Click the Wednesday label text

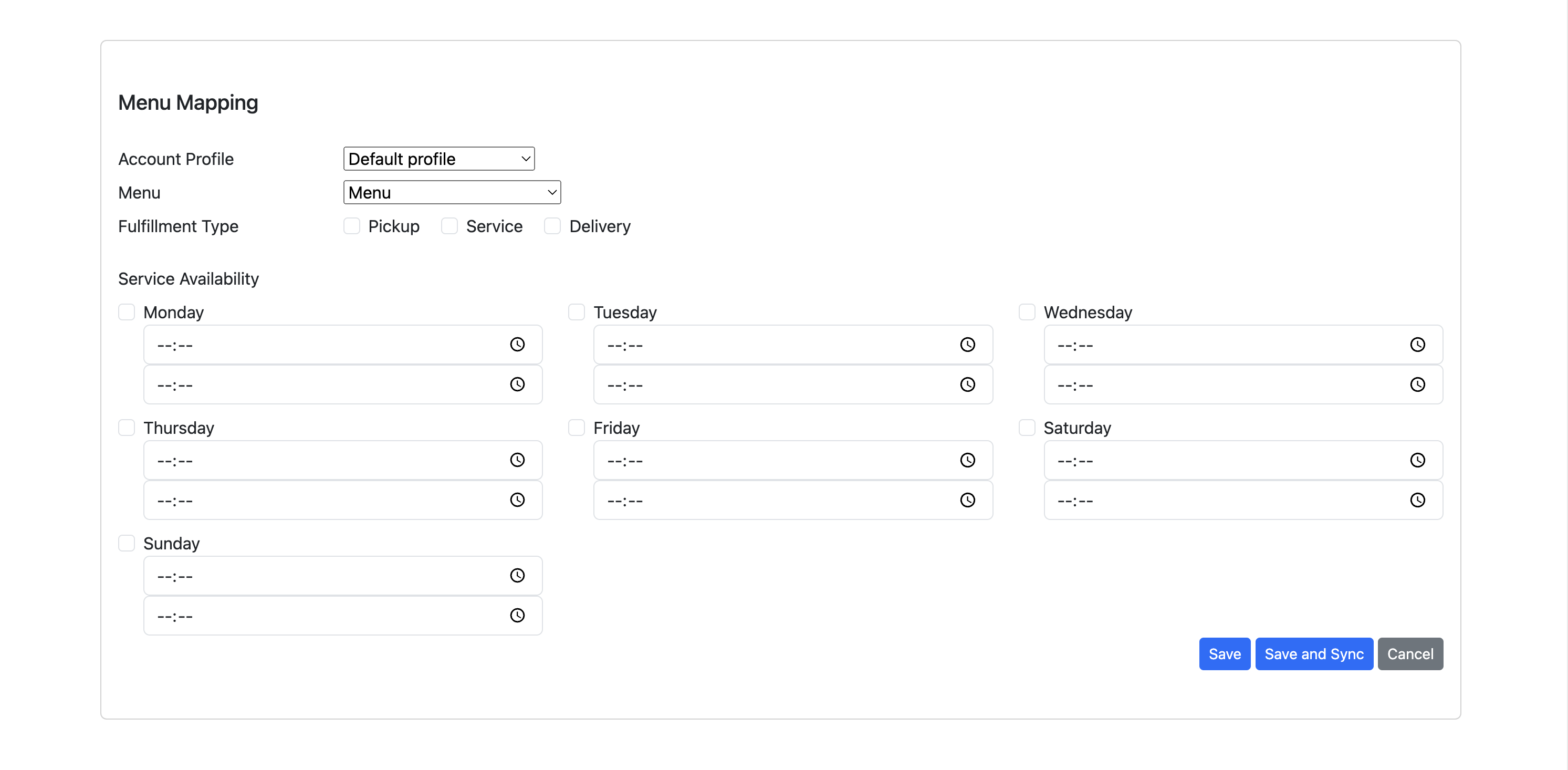[x=1088, y=313]
